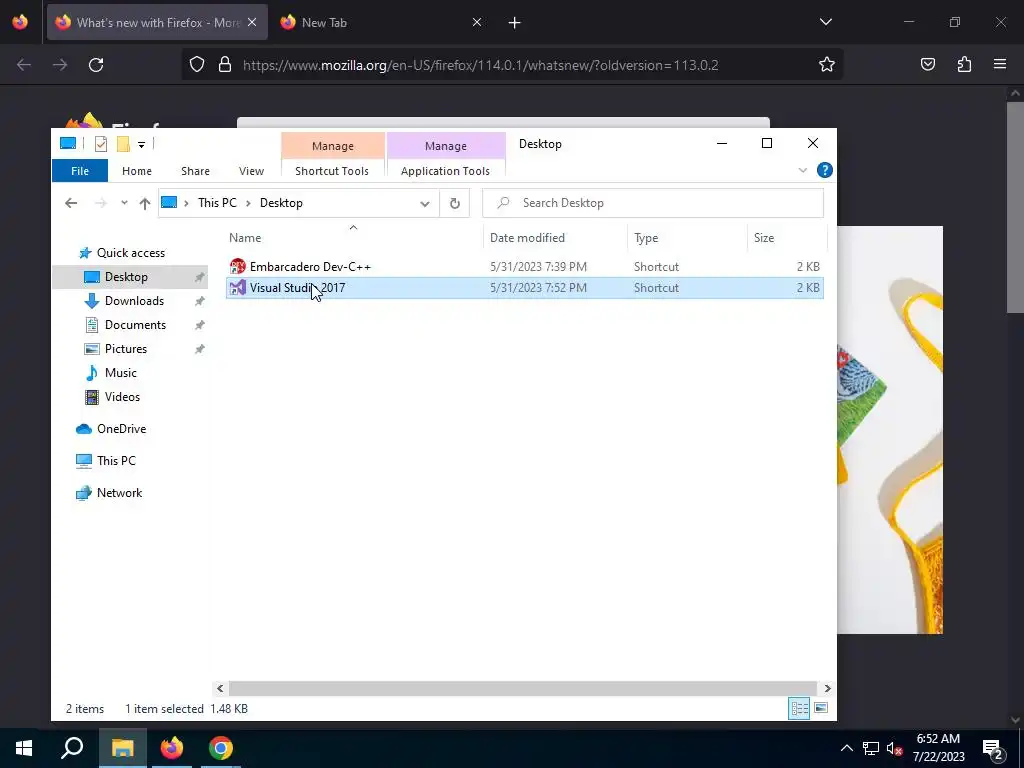Screen dimensions: 1024x768
Task: Select the Shortcut Tools tab
Action: [x=332, y=171]
